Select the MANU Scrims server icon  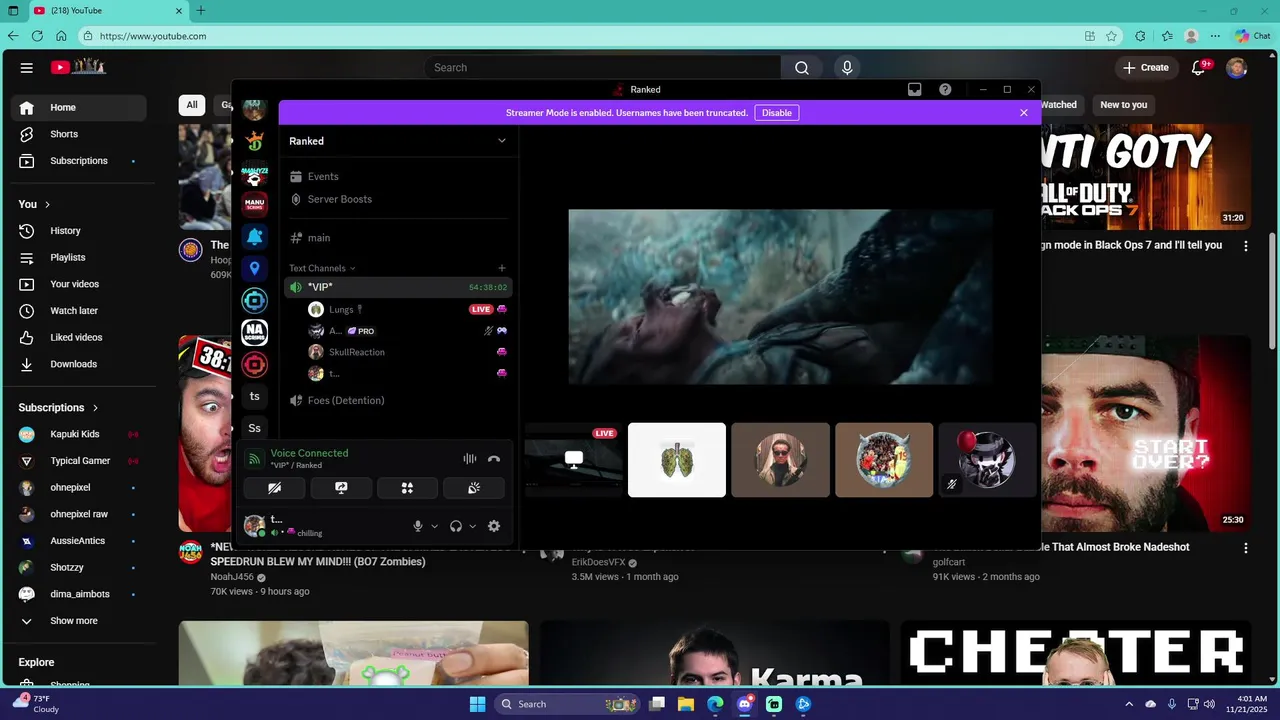[x=255, y=204]
